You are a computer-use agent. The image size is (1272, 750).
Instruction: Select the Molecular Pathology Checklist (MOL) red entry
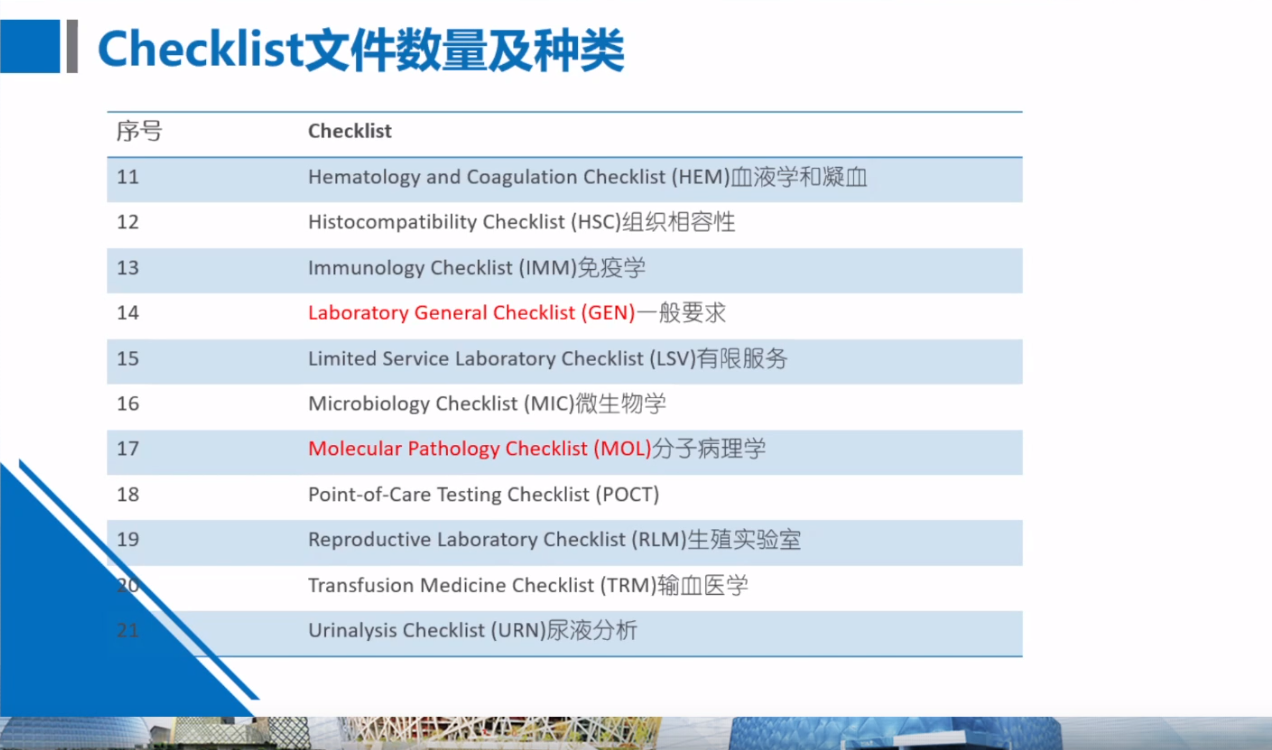point(478,449)
